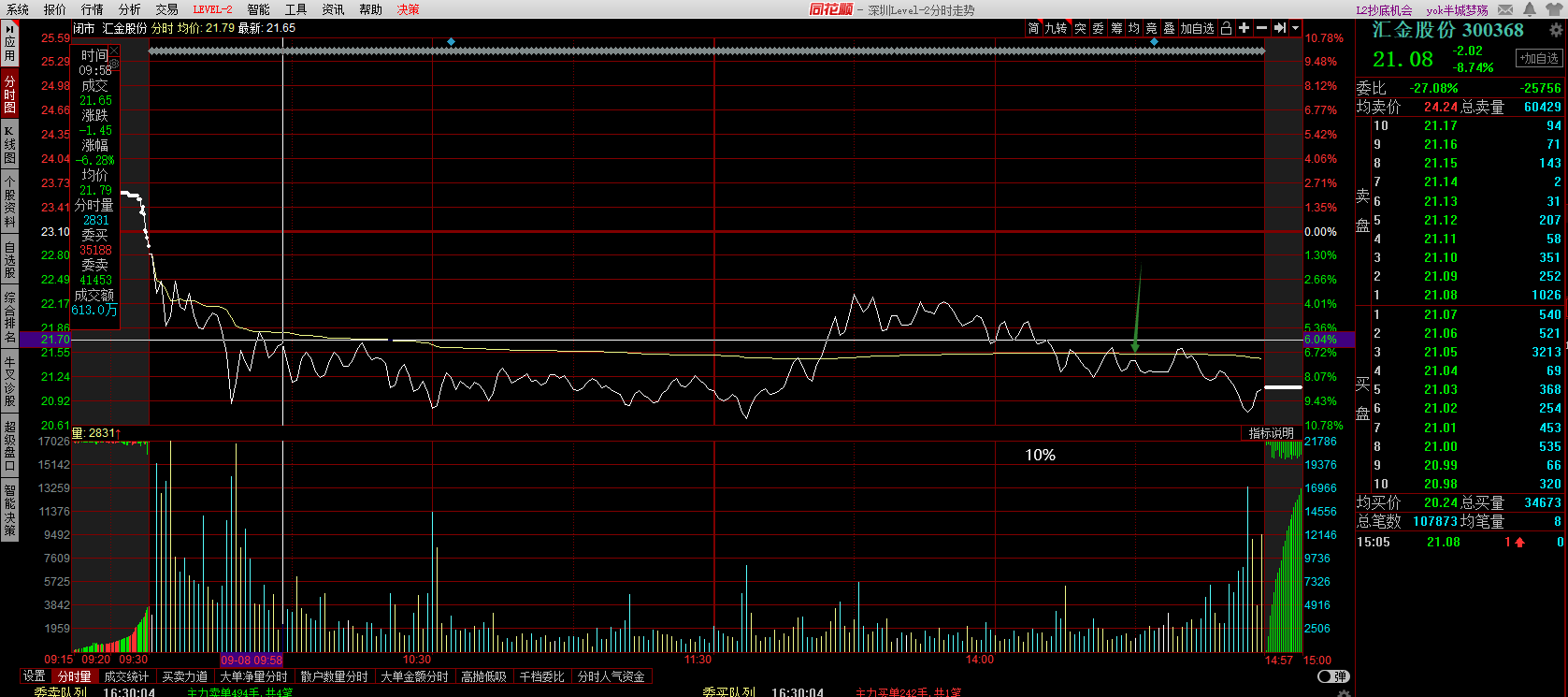Select the 牛叉诊股 sidebar tab
Screen dimensions: 1568x697
point(9,380)
